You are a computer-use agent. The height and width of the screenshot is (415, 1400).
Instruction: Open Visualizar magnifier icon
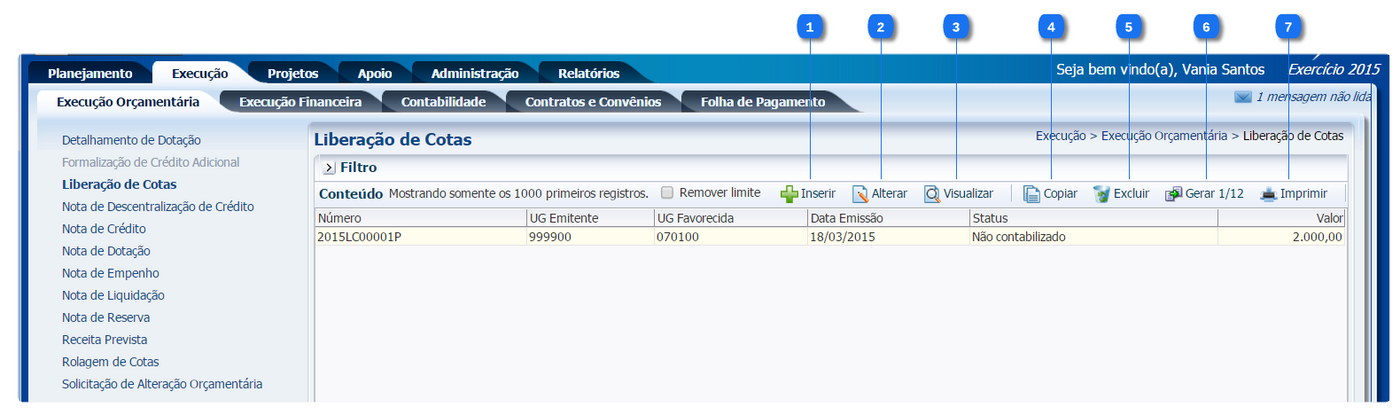coord(932,194)
